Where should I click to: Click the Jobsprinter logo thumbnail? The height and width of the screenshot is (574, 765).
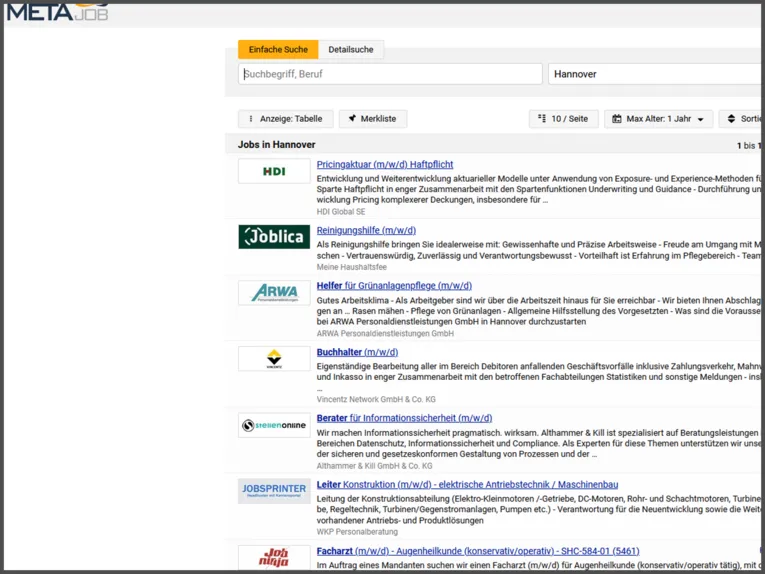pos(274,491)
